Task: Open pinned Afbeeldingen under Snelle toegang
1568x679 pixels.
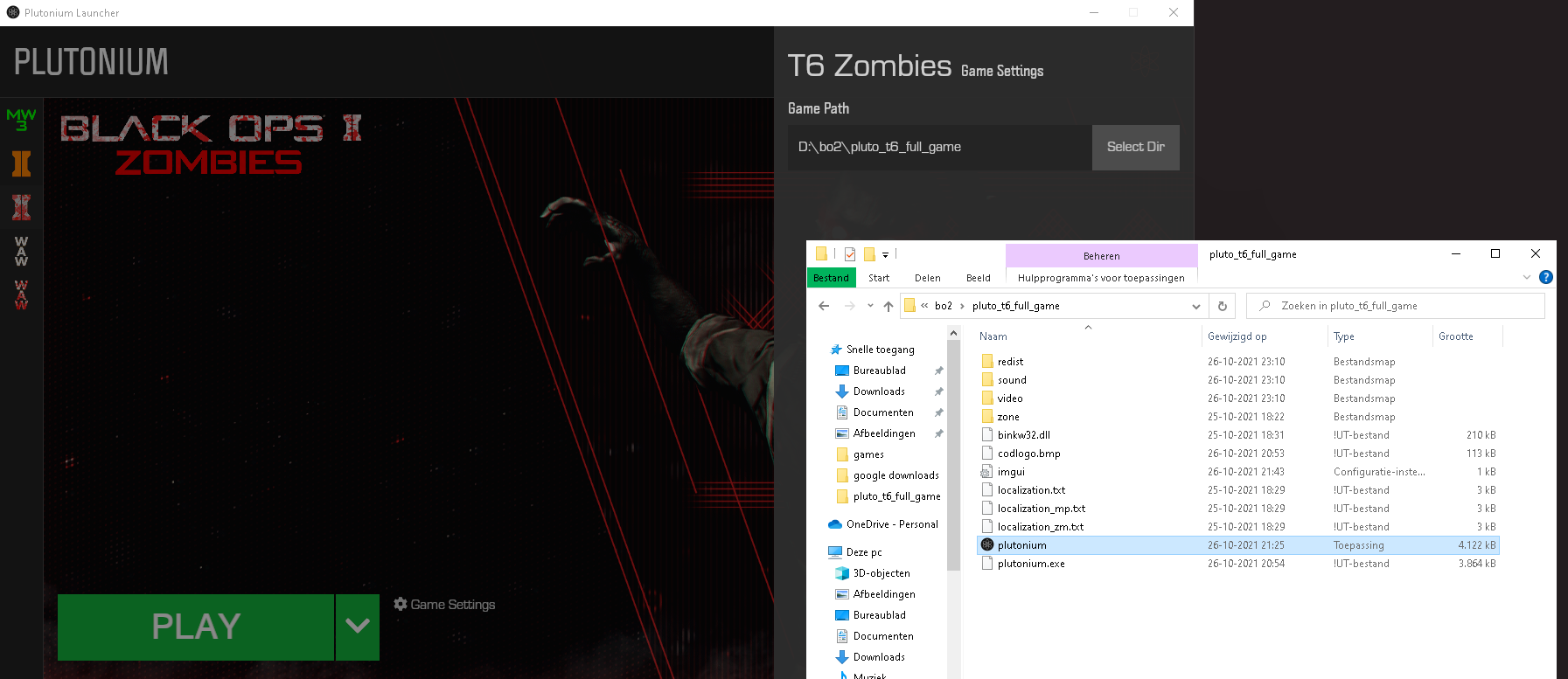Action: coord(884,433)
